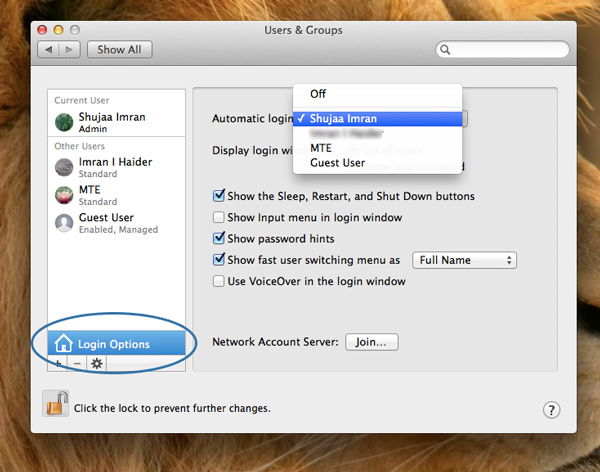
Task: Click the forward navigation arrow
Action: pos(69,50)
